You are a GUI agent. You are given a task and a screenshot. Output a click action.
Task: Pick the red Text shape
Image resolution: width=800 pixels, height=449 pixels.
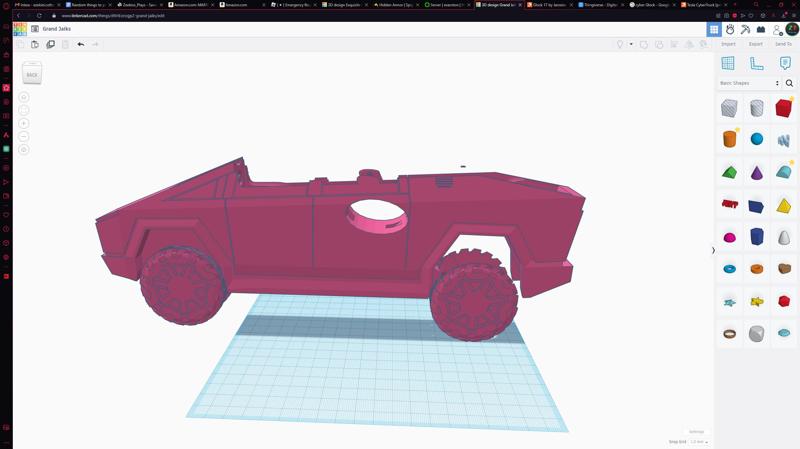(x=730, y=204)
